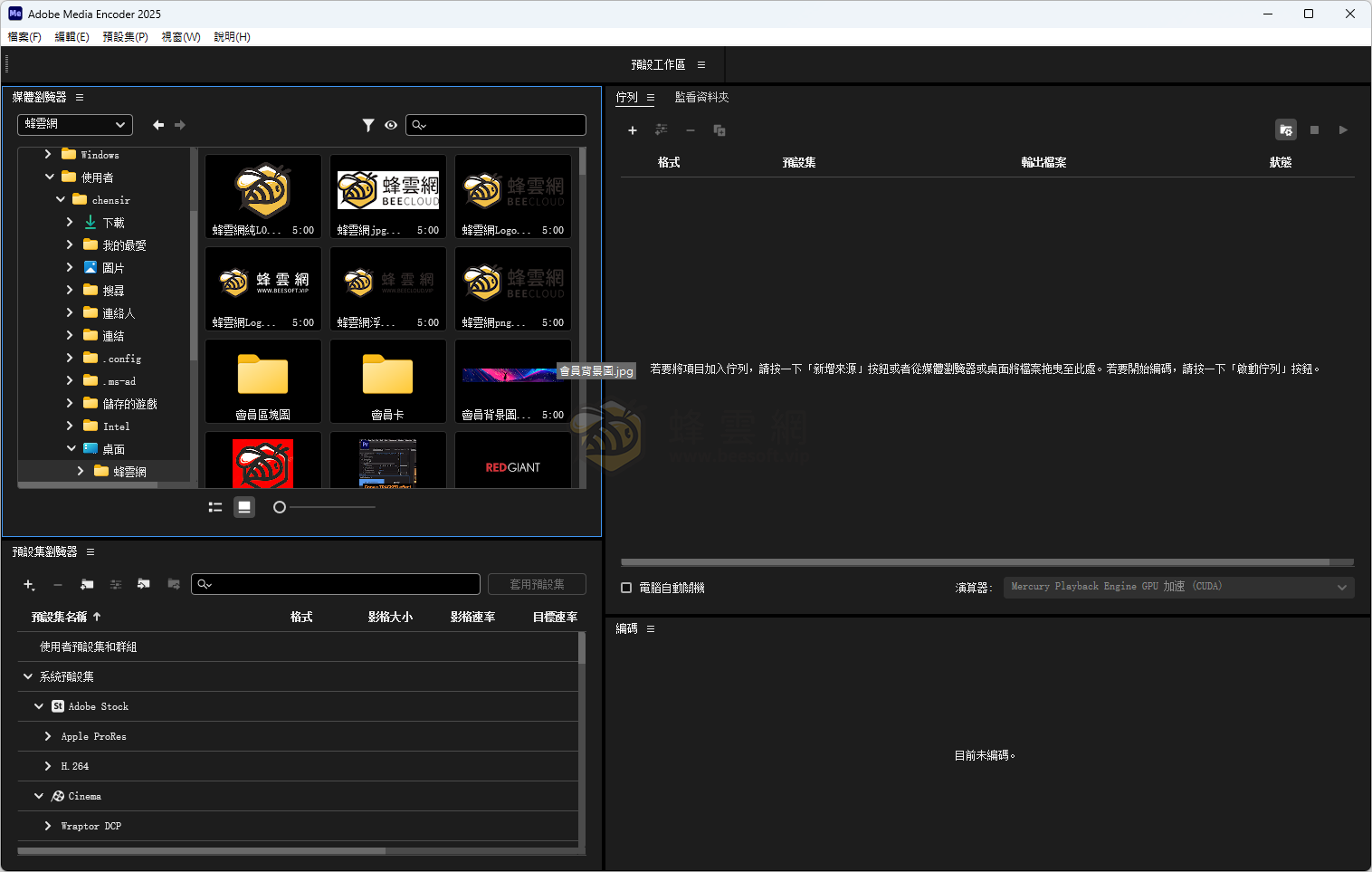
Task: Click the 格式 column header in preset browser
Action: (x=301, y=618)
